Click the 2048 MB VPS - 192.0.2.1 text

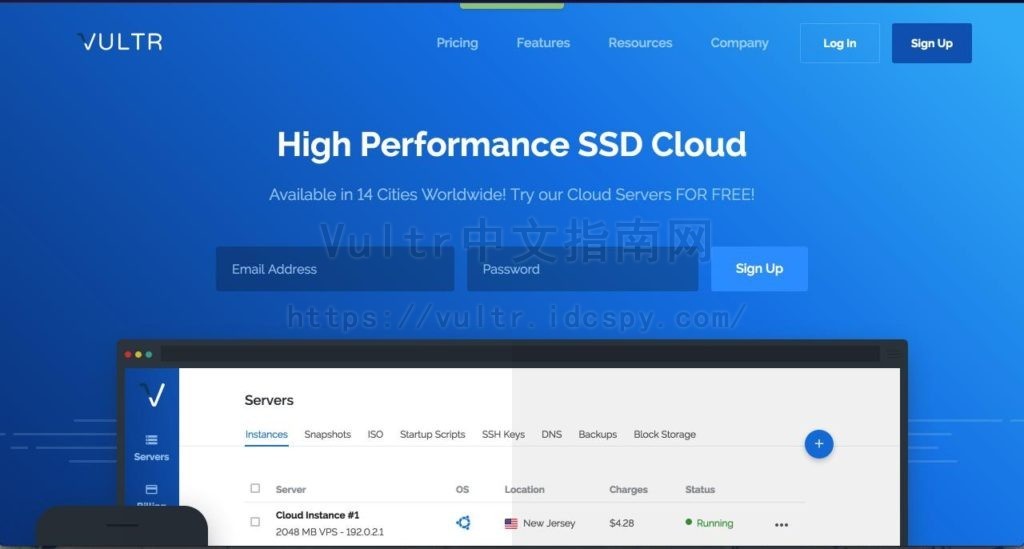[330, 532]
